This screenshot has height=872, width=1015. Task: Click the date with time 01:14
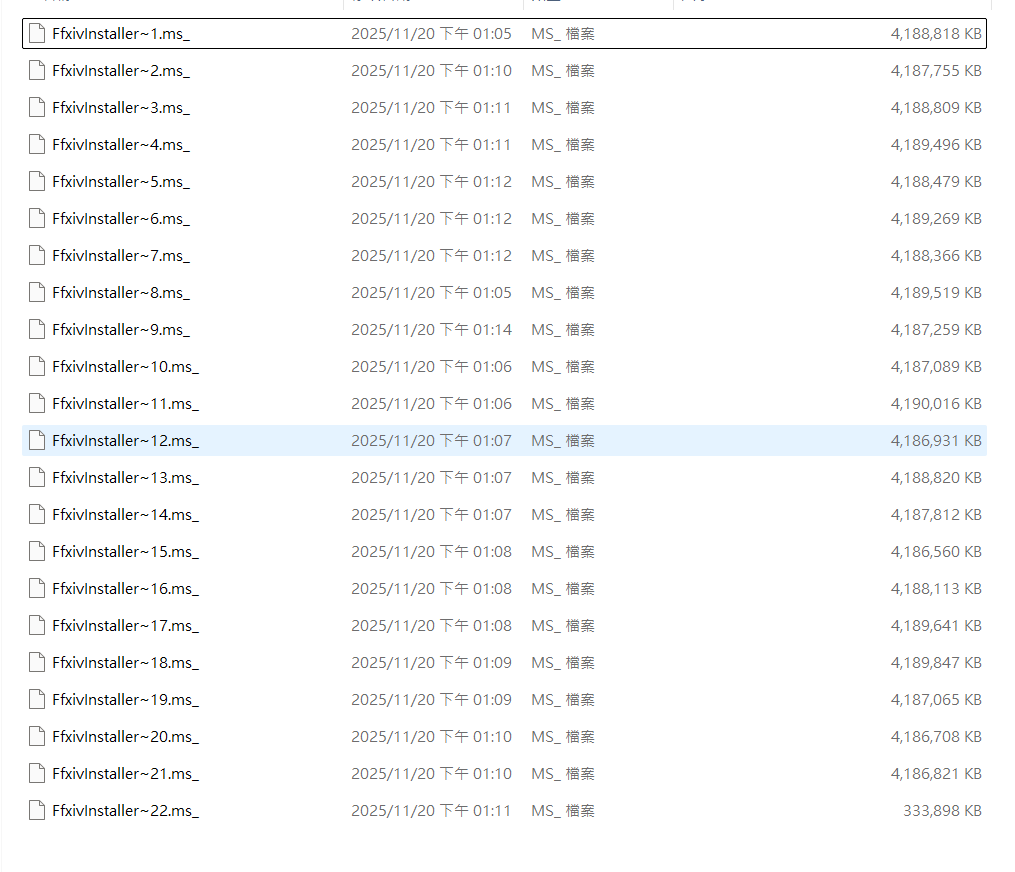(x=431, y=330)
